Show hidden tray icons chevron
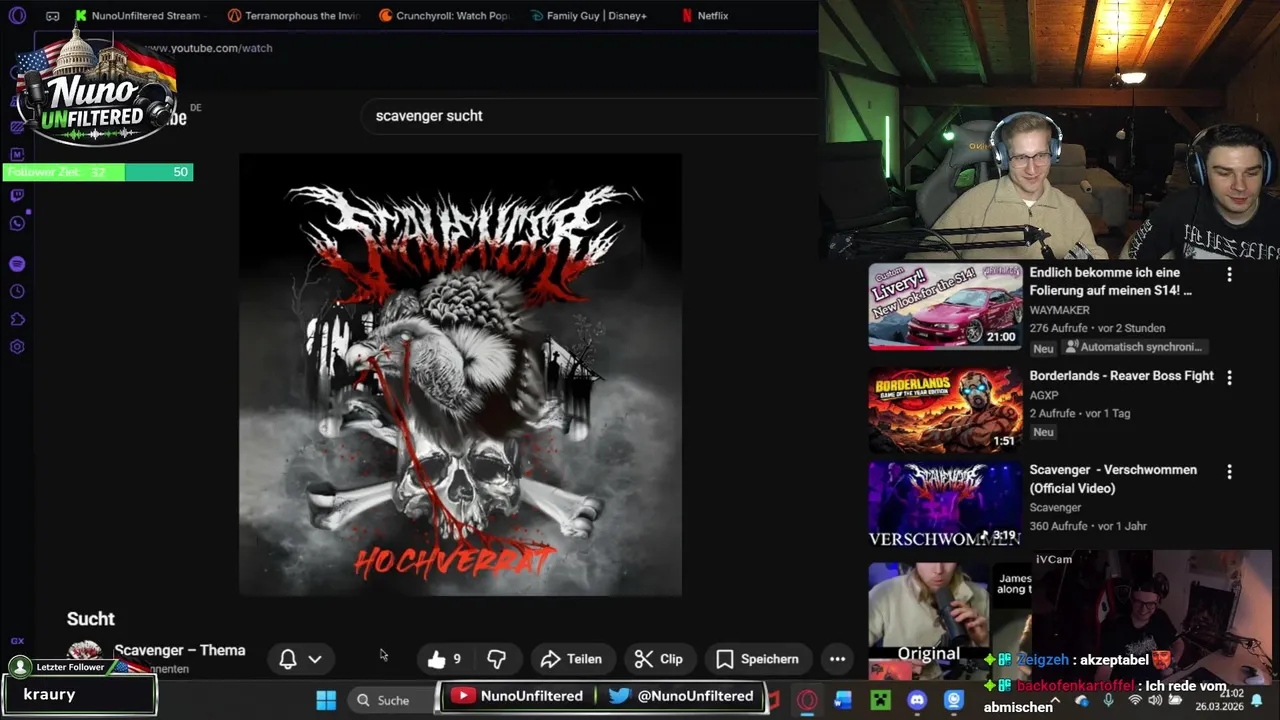The height and width of the screenshot is (720, 1280). click(1056, 700)
